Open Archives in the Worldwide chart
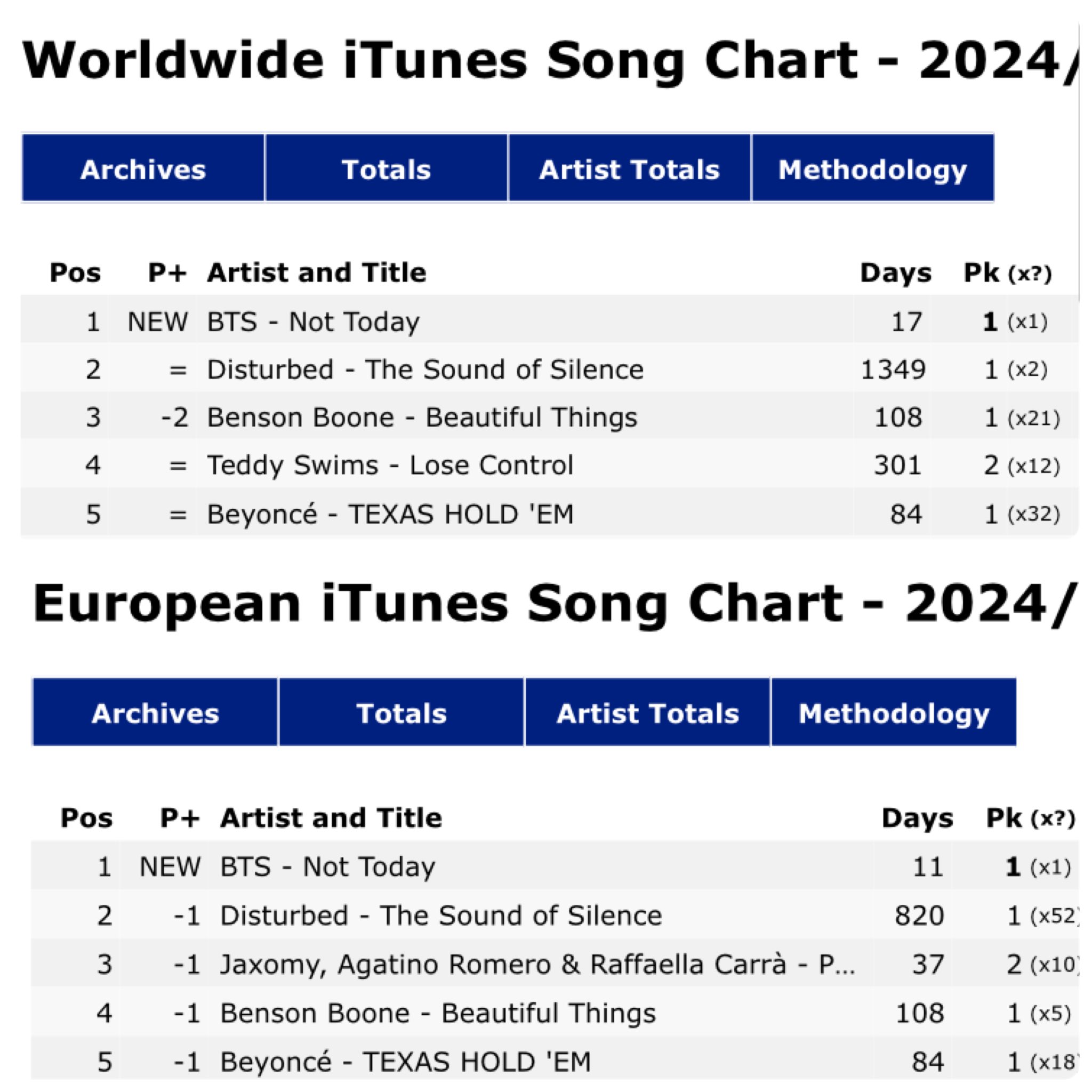 [143, 168]
